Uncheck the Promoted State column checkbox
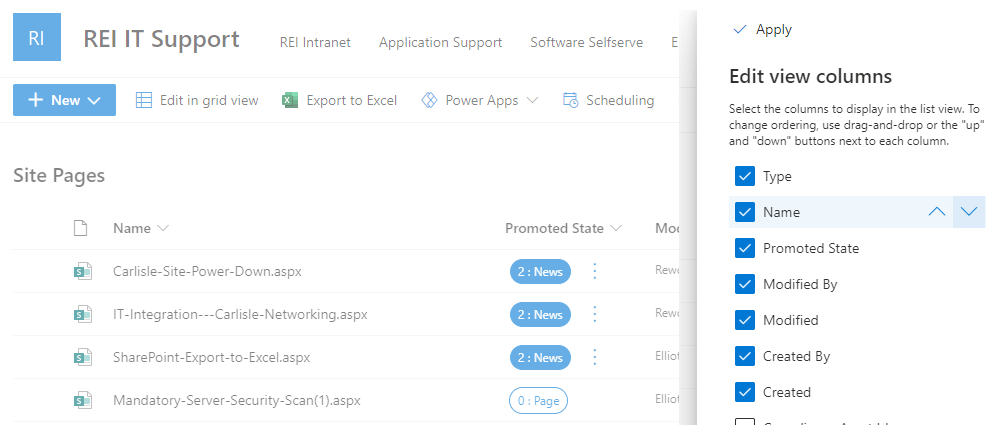 (744, 248)
